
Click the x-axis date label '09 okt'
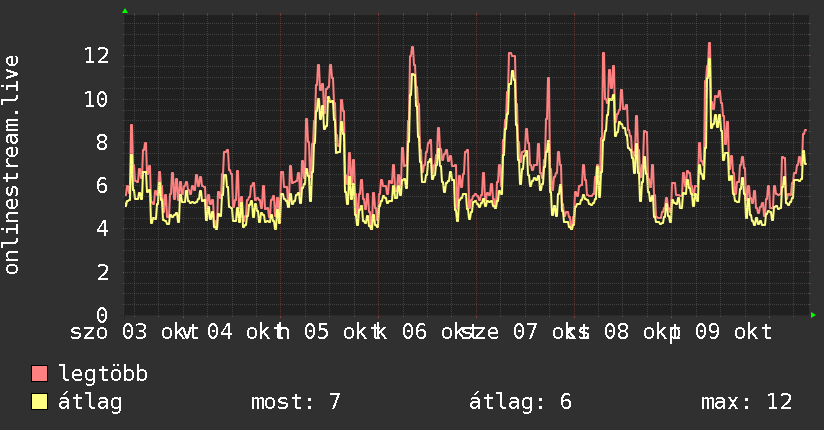[734, 332]
